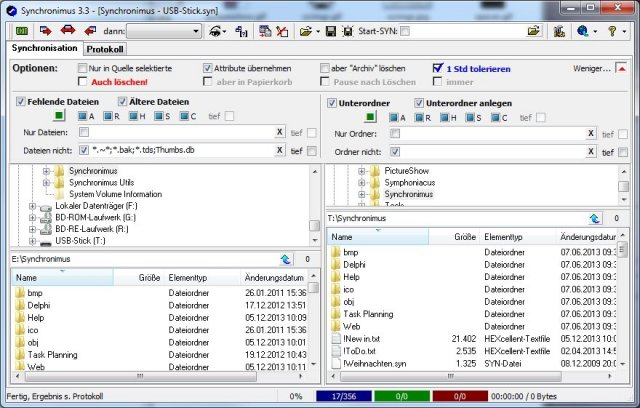
Task: Click the green ON button in toolbar
Action: (21, 31)
